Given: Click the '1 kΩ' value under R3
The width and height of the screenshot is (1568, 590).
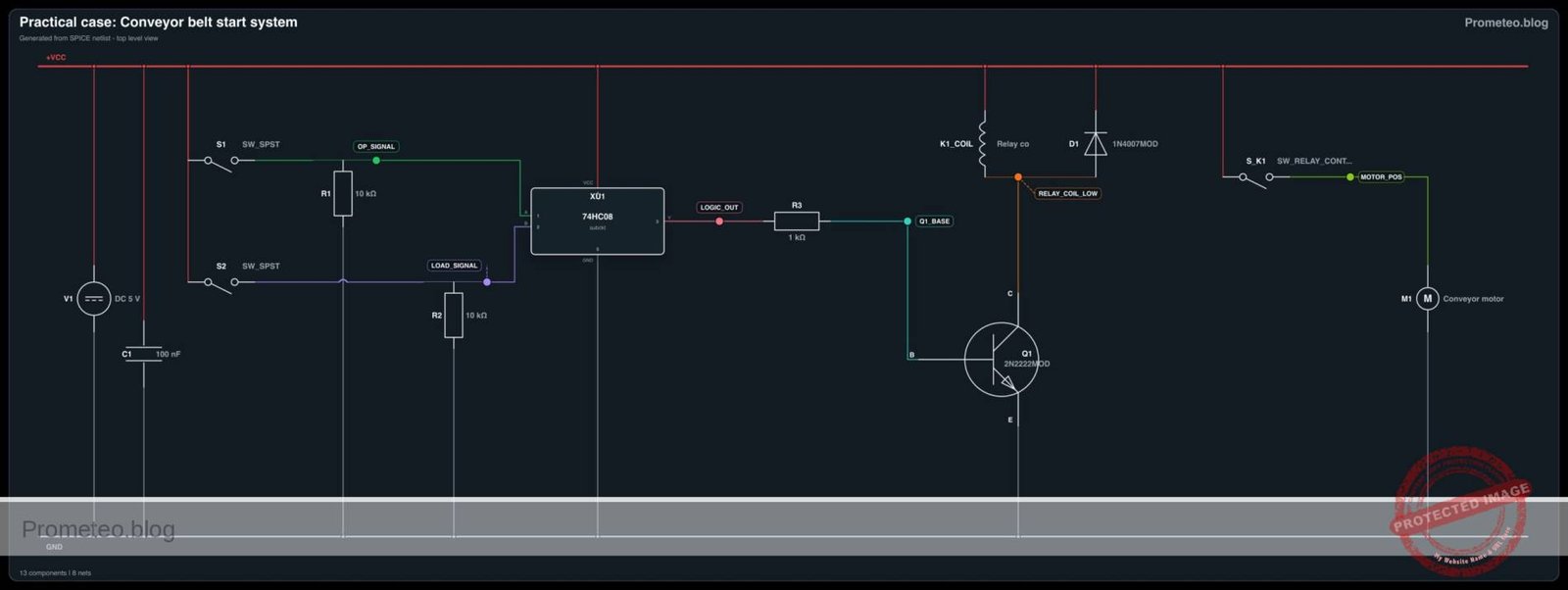Looking at the screenshot, I should 797,238.
